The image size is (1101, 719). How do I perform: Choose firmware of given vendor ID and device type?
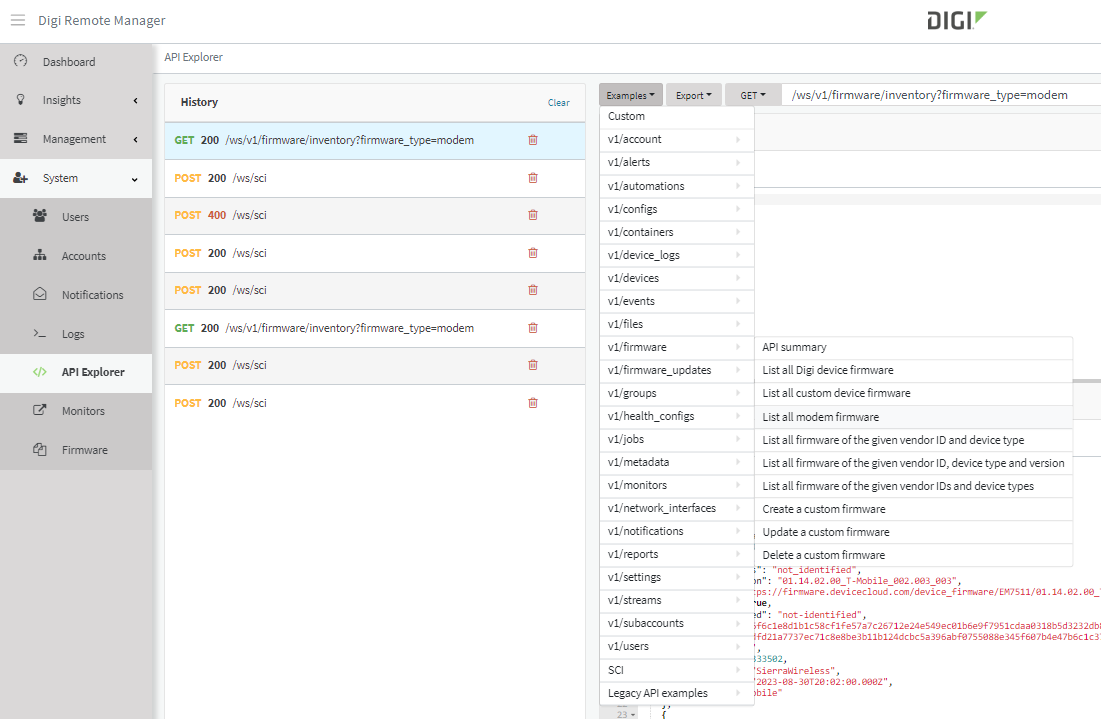pos(914,440)
